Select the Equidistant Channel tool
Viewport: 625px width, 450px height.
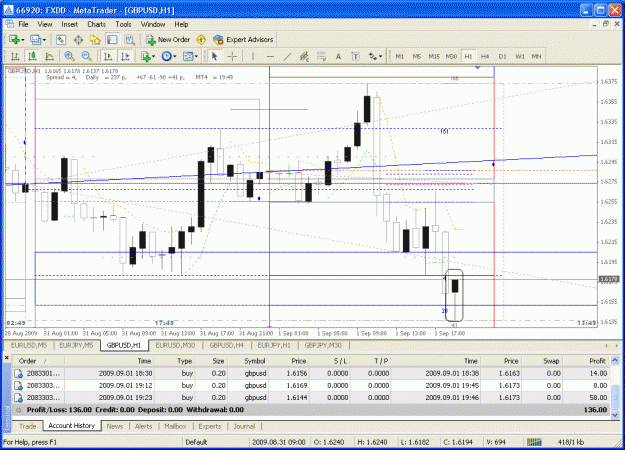[304, 57]
